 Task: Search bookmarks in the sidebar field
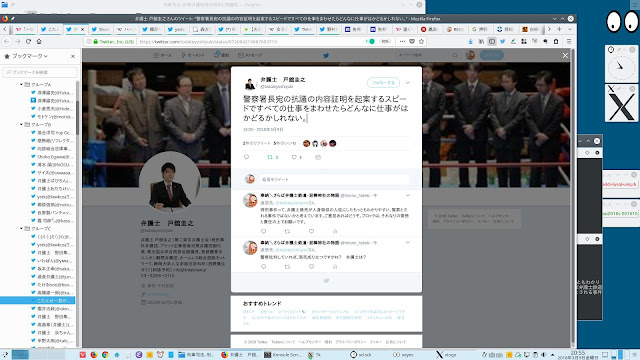40,72
